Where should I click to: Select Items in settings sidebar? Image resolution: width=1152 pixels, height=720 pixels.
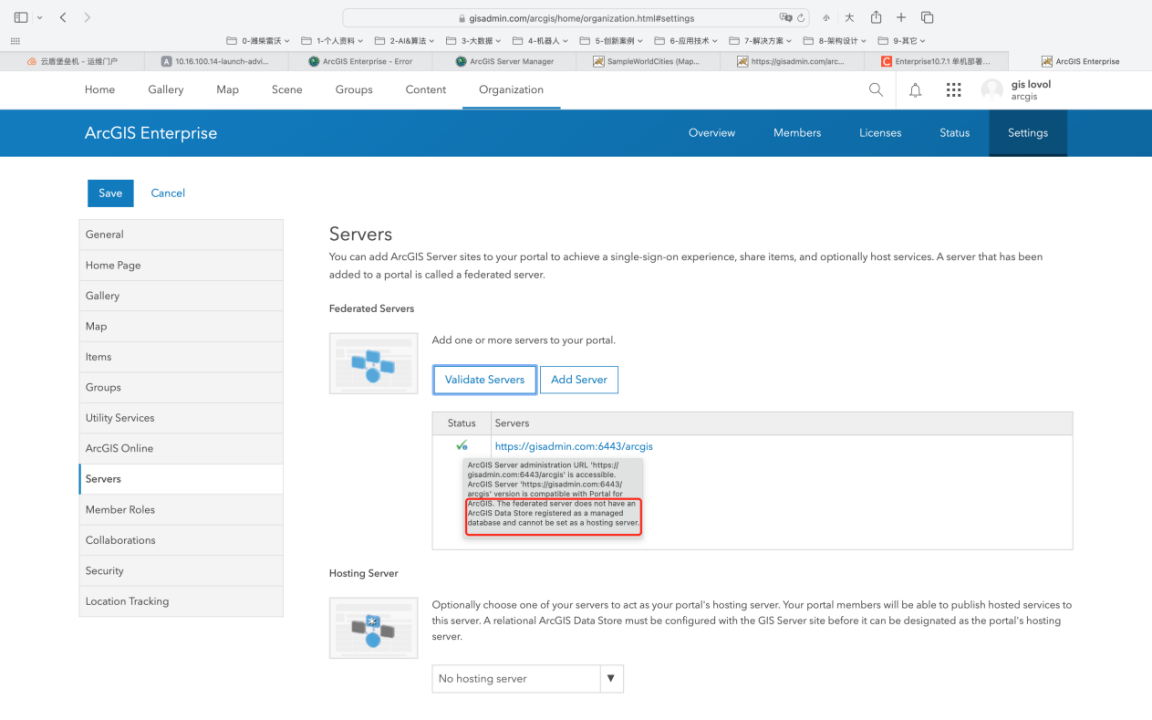(x=181, y=357)
